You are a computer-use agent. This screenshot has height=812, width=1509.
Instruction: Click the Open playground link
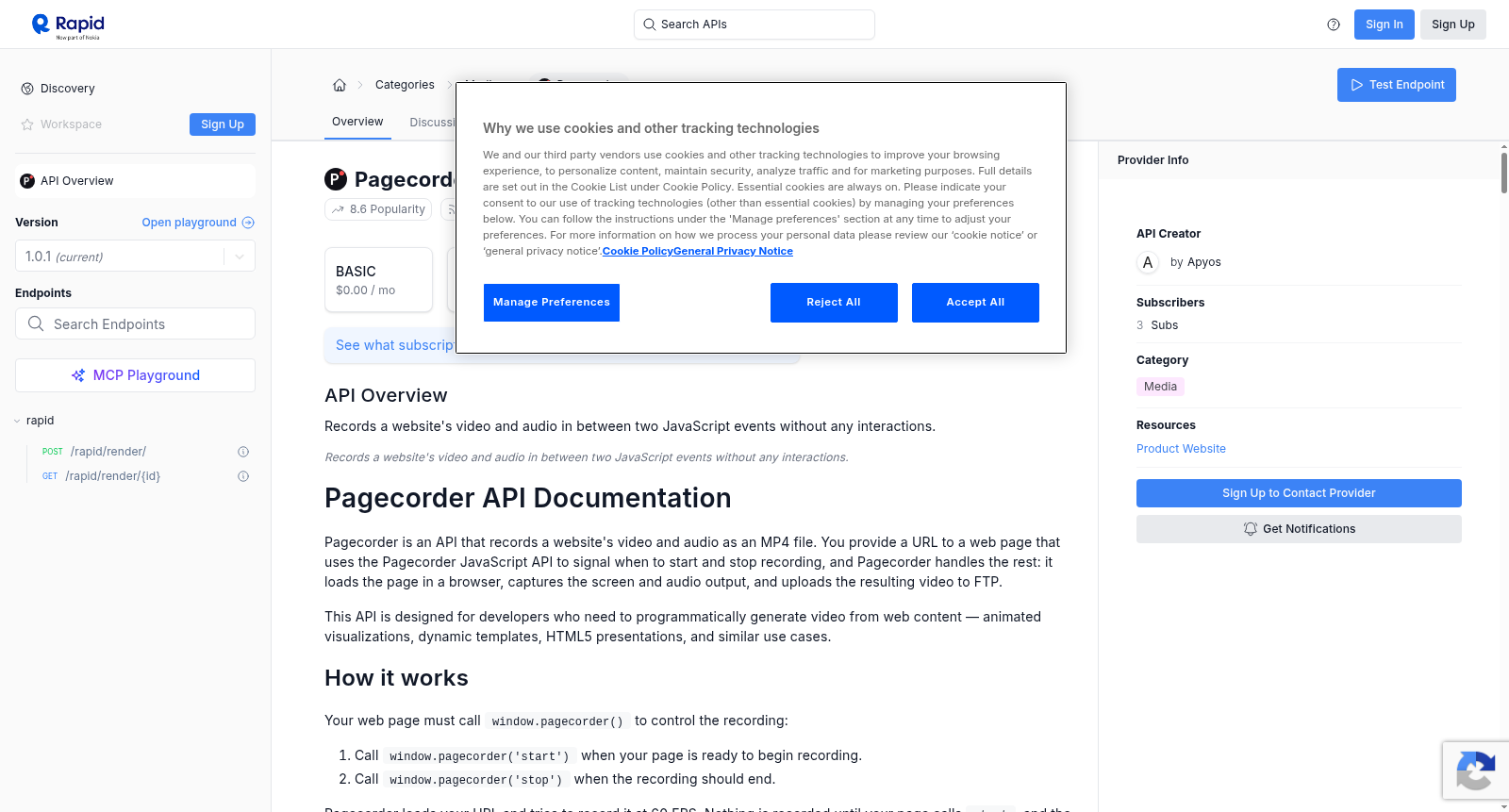point(198,223)
